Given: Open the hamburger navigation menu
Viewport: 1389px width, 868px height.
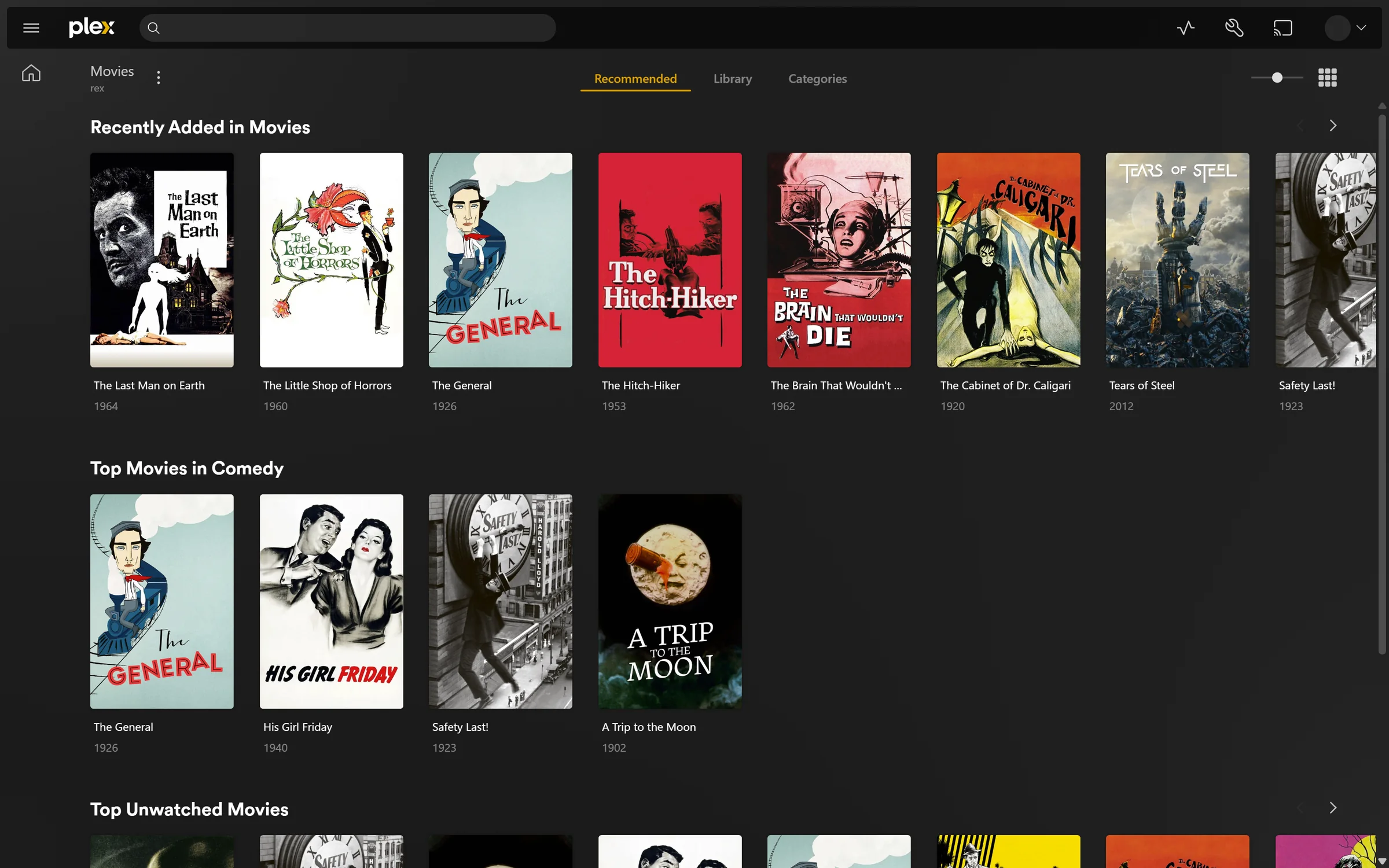Looking at the screenshot, I should [31, 28].
